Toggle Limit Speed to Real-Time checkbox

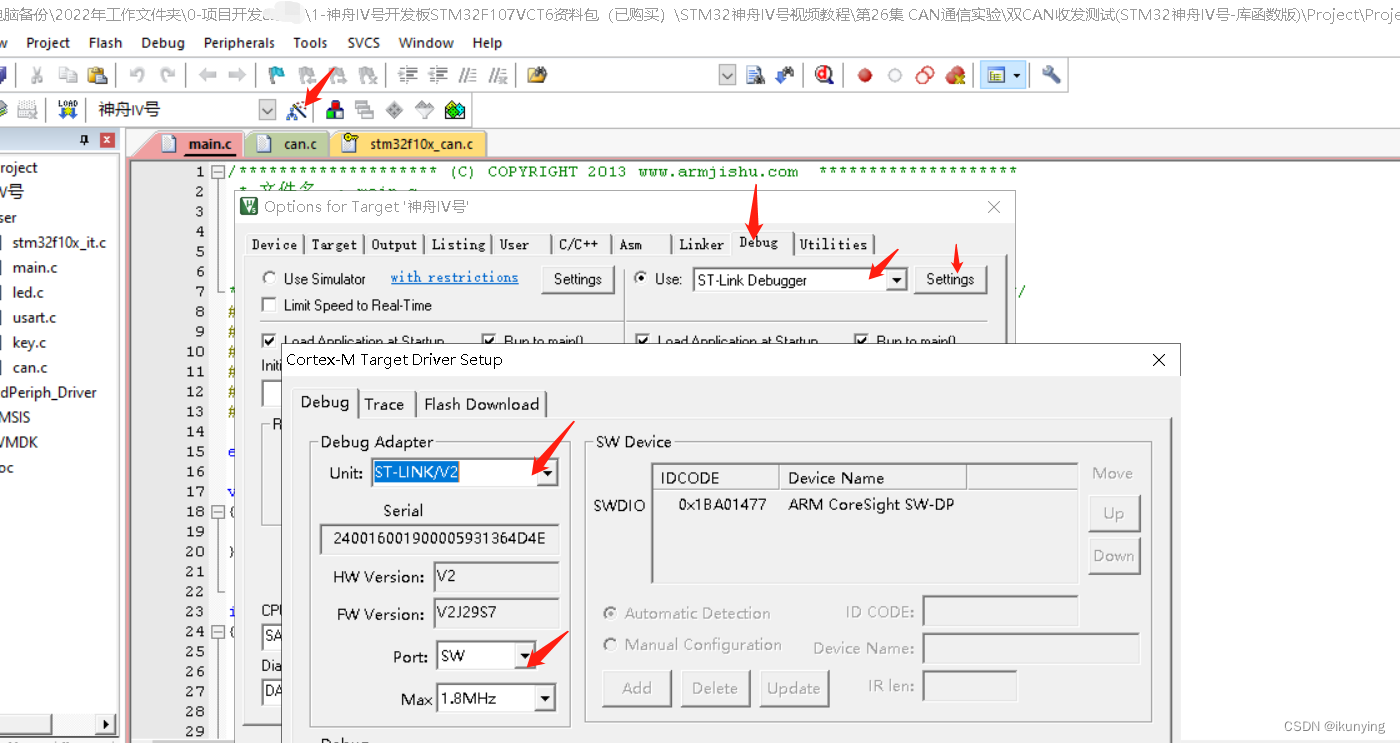tap(268, 305)
